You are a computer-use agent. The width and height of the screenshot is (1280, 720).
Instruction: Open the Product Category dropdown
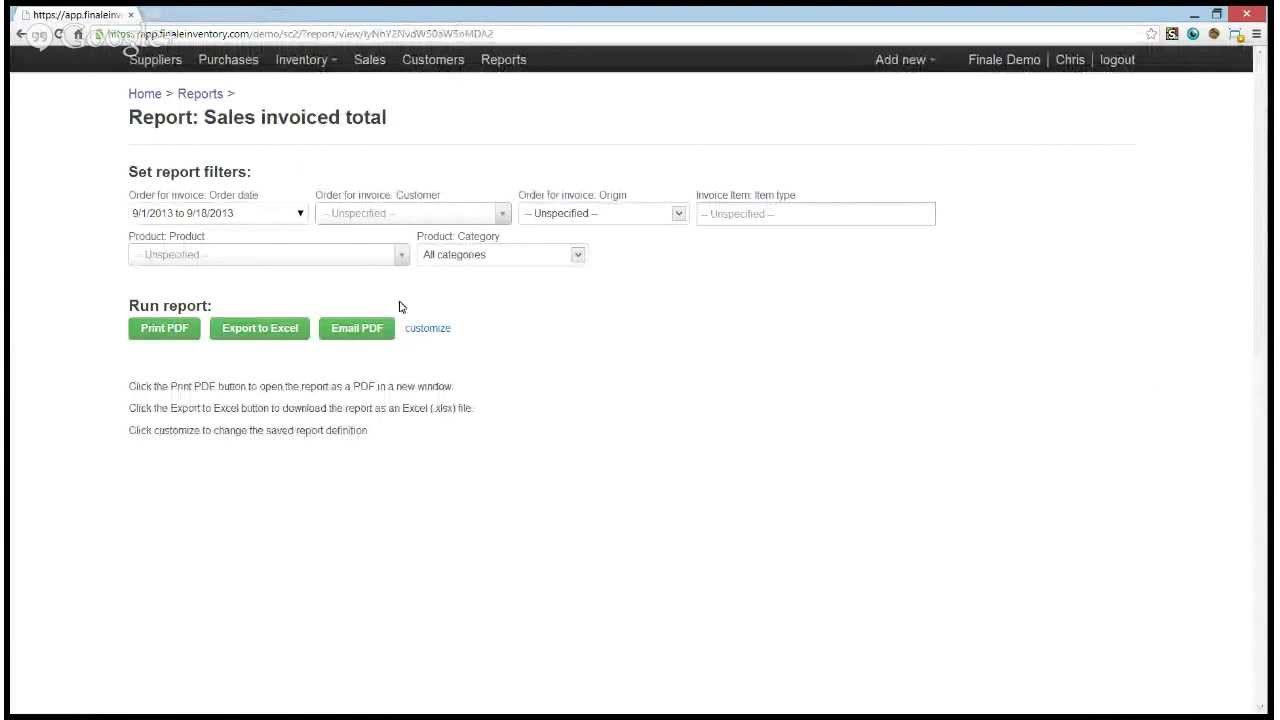point(501,255)
